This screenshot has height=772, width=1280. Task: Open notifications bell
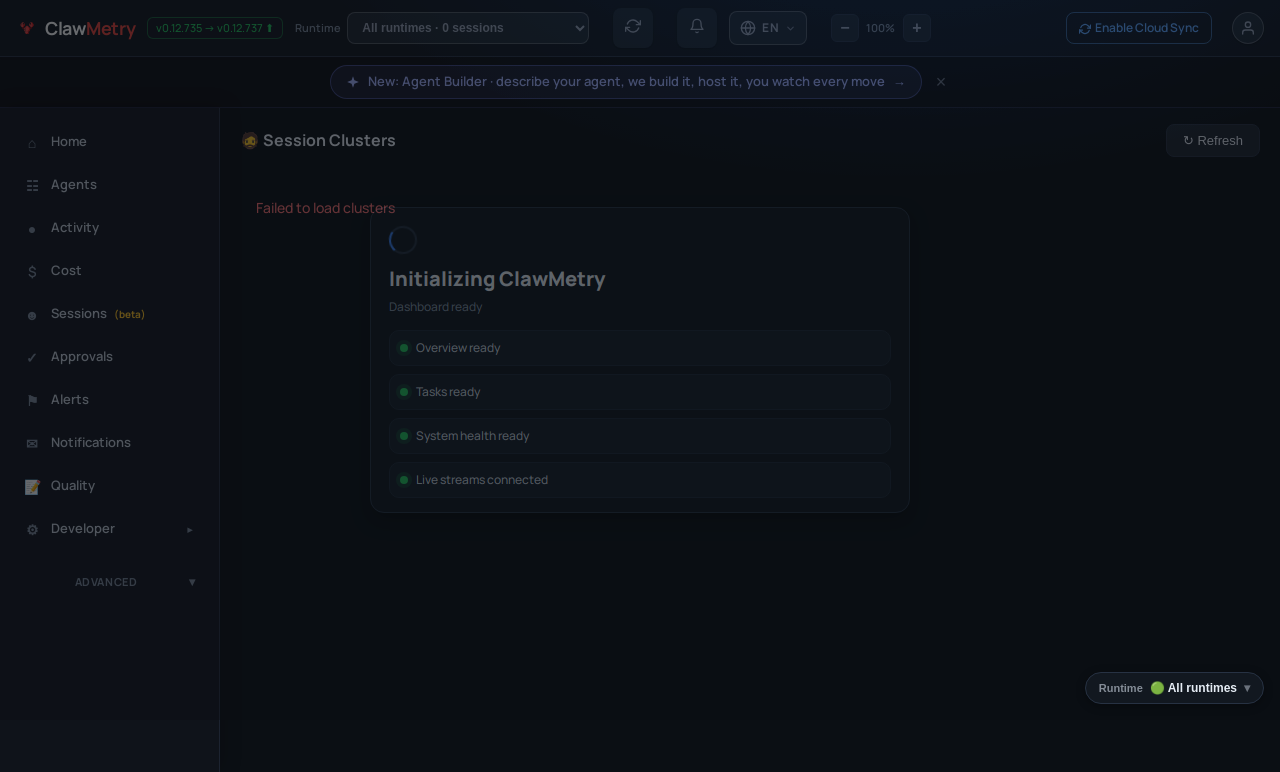point(697,27)
